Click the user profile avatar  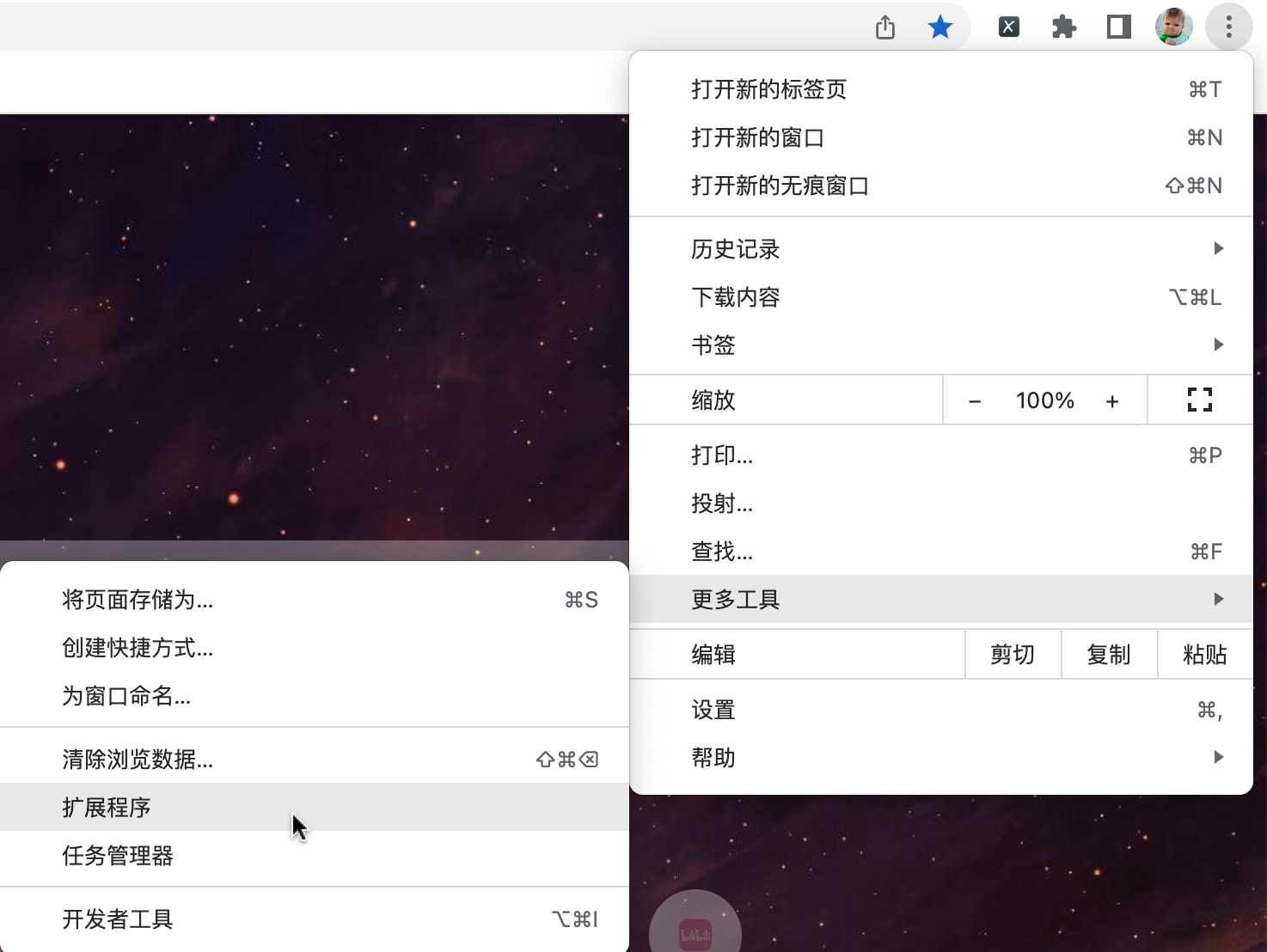(1173, 27)
